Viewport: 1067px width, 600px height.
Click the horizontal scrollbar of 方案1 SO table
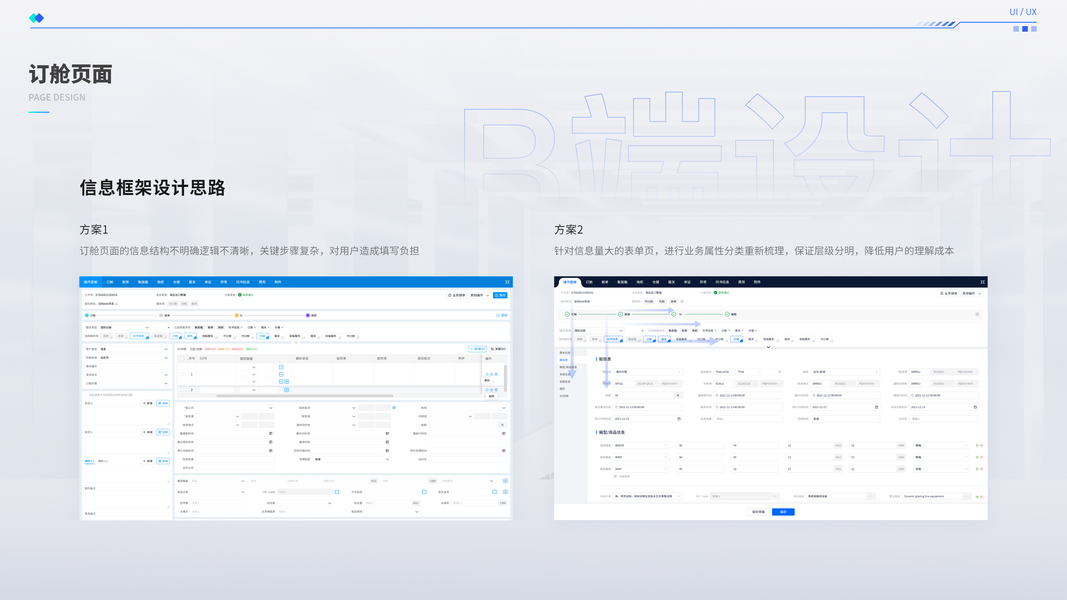tap(305, 396)
